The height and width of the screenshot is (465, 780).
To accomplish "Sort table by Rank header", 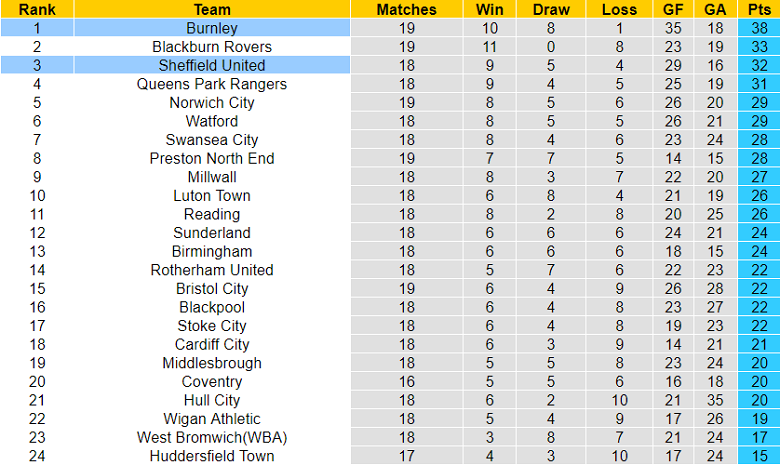I will coord(37,9).
